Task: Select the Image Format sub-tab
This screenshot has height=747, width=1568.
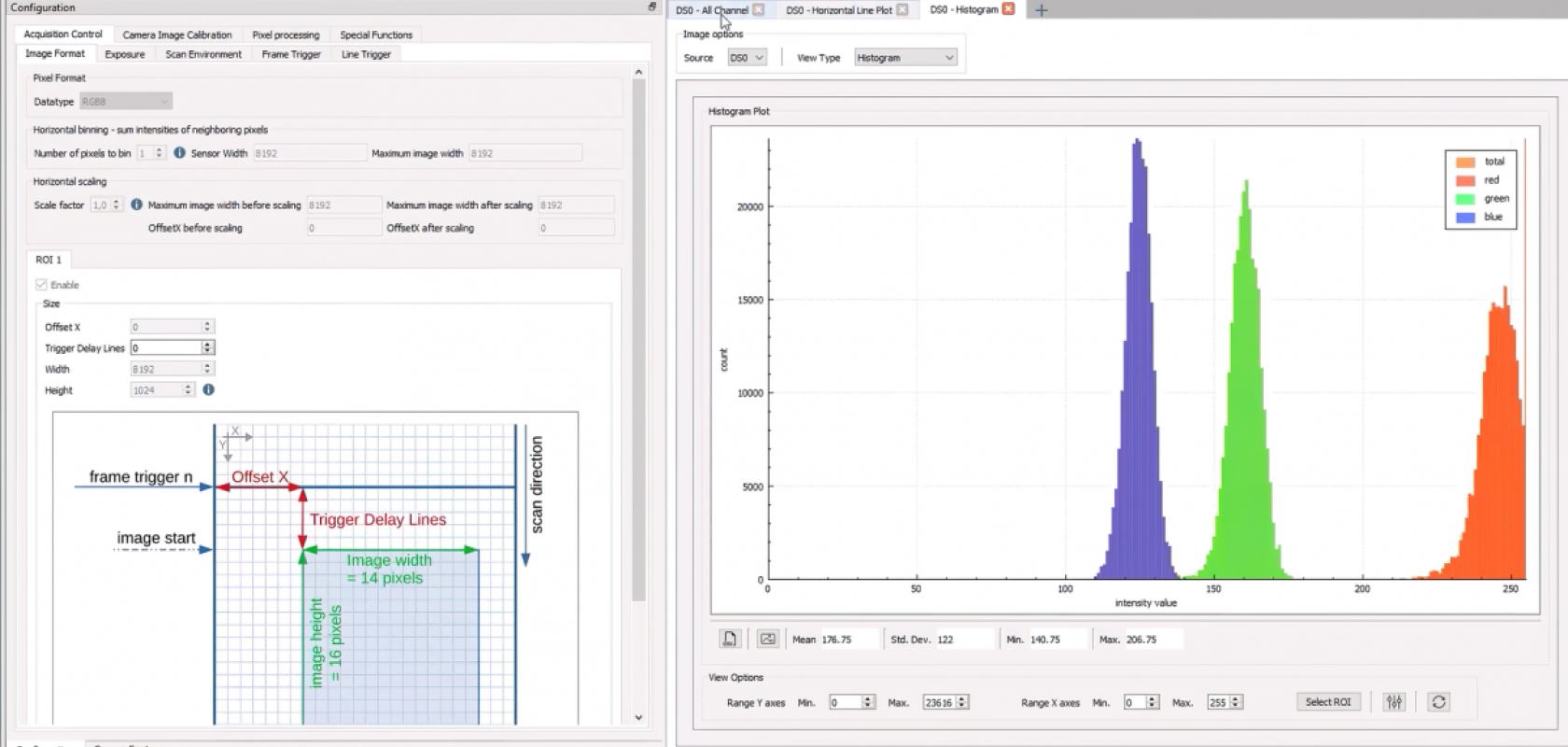Action: click(55, 53)
